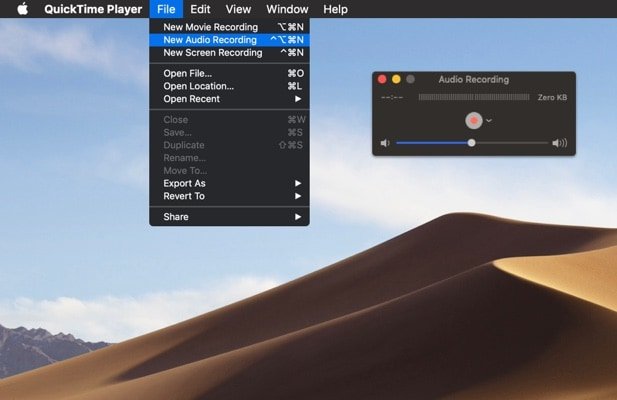
Task: Choose New Movie Recording
Action: pos(229,27)
